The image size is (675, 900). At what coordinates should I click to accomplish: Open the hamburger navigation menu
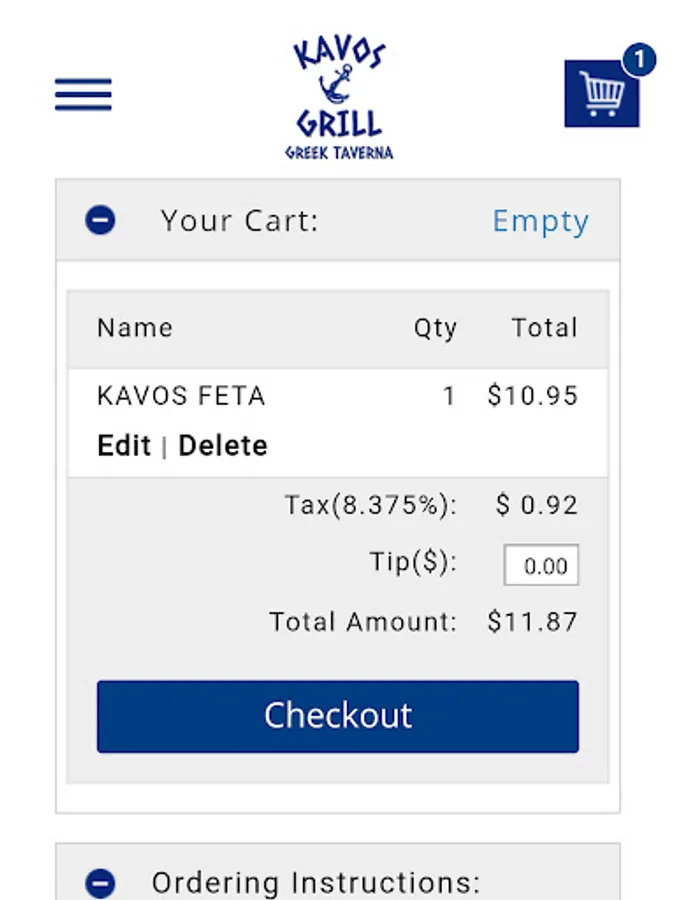coord(83,94)
